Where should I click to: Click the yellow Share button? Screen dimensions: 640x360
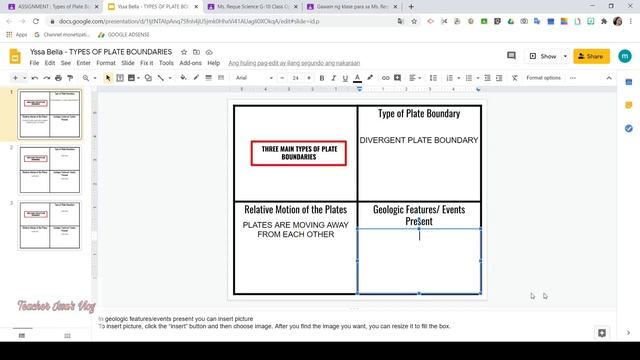pyautogui.click(x=591, y=56)
